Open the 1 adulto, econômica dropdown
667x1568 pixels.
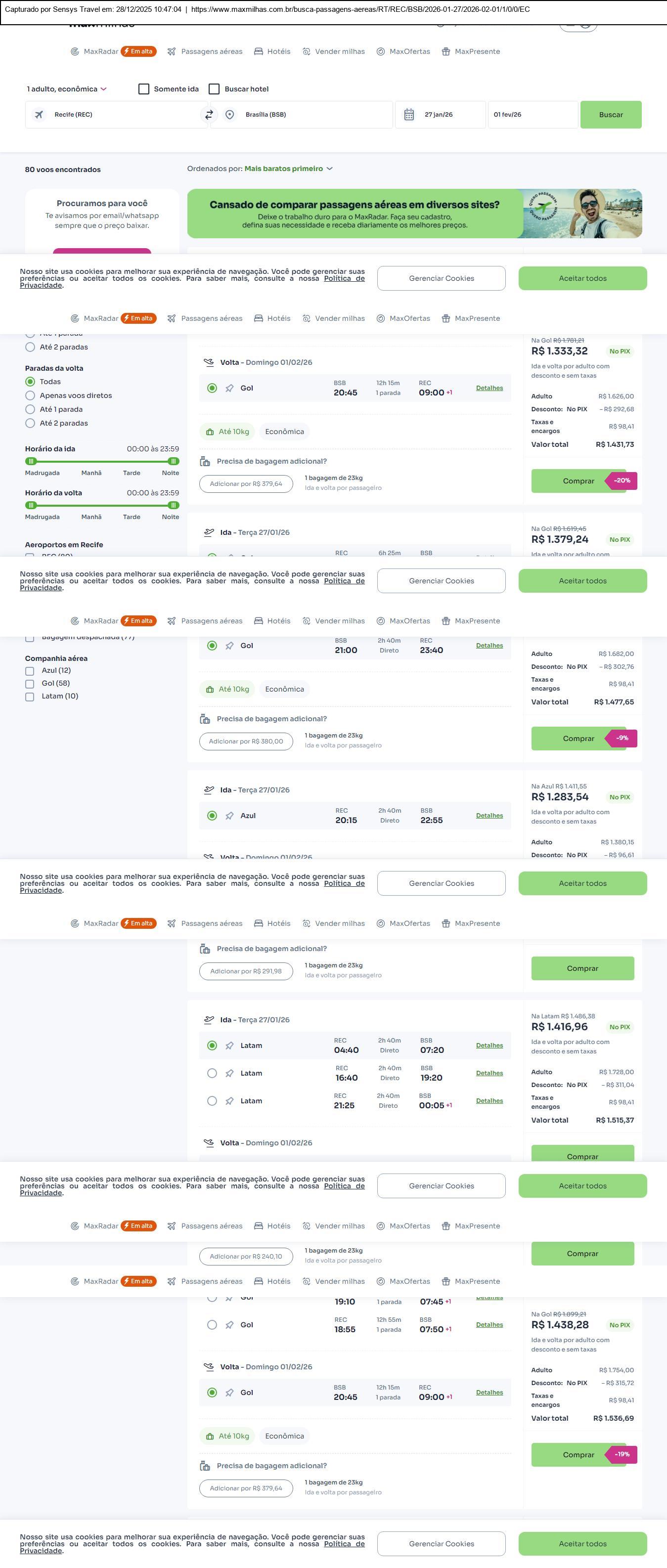pyautogui.click(x=67, y=89)
